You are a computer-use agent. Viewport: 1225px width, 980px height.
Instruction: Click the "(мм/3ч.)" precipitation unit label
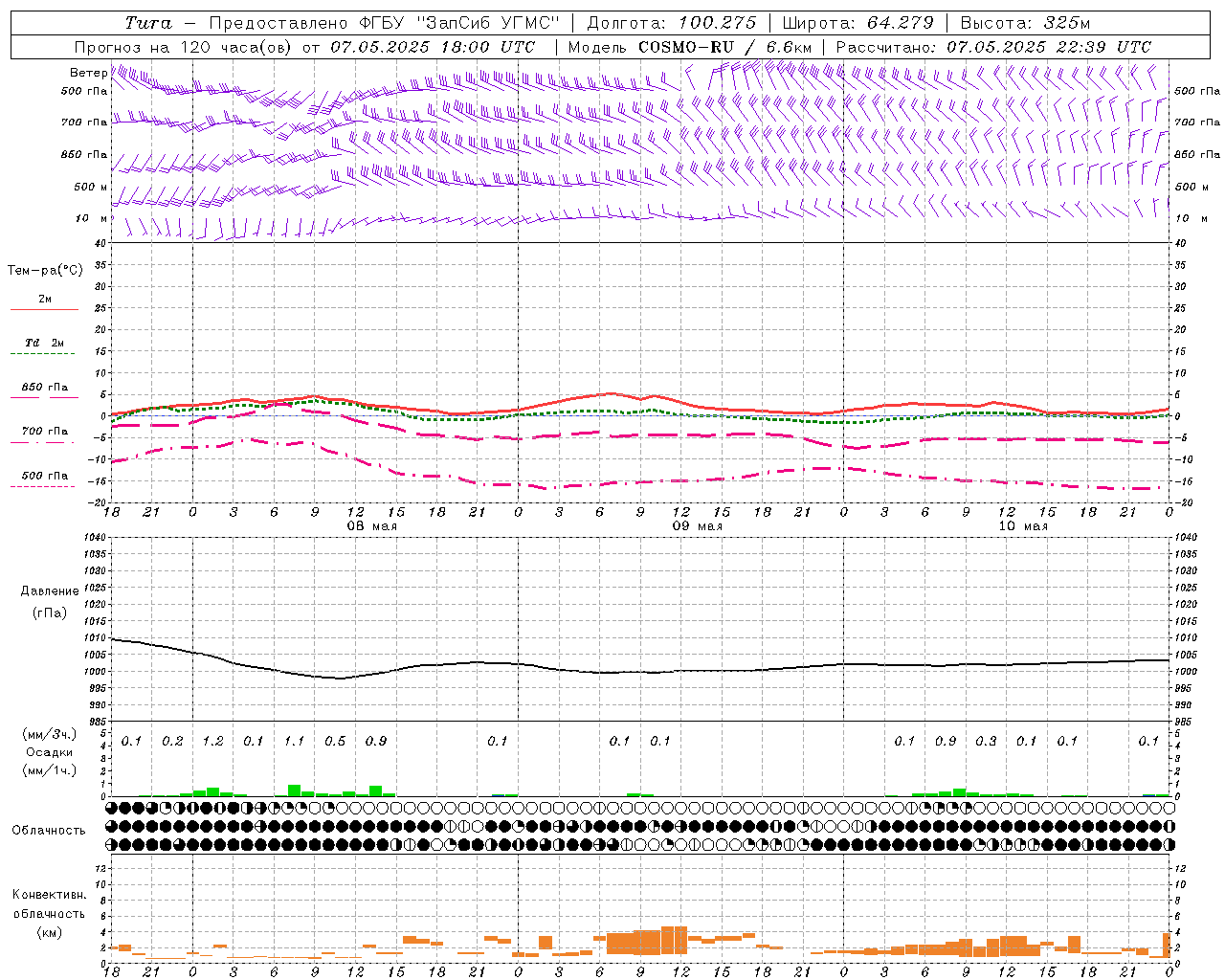pos(49,735)
